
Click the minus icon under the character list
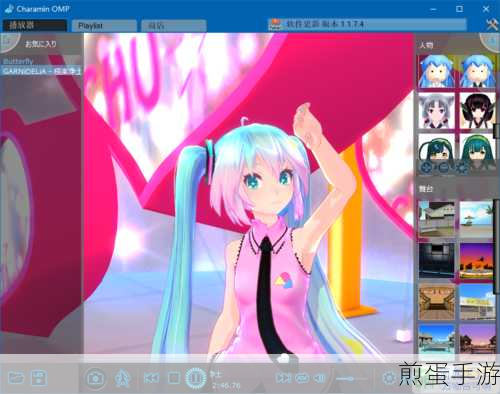[x=444, y=167]
